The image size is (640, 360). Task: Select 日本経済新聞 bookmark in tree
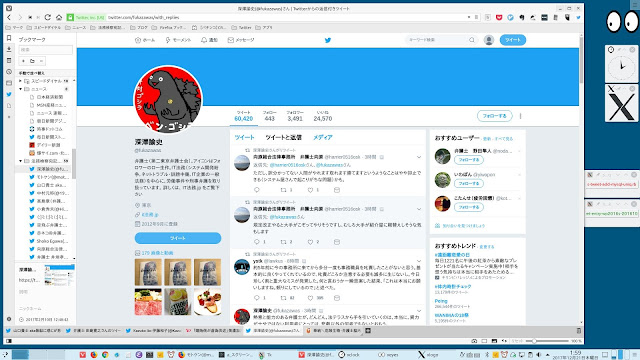click(x=49, y=97)
